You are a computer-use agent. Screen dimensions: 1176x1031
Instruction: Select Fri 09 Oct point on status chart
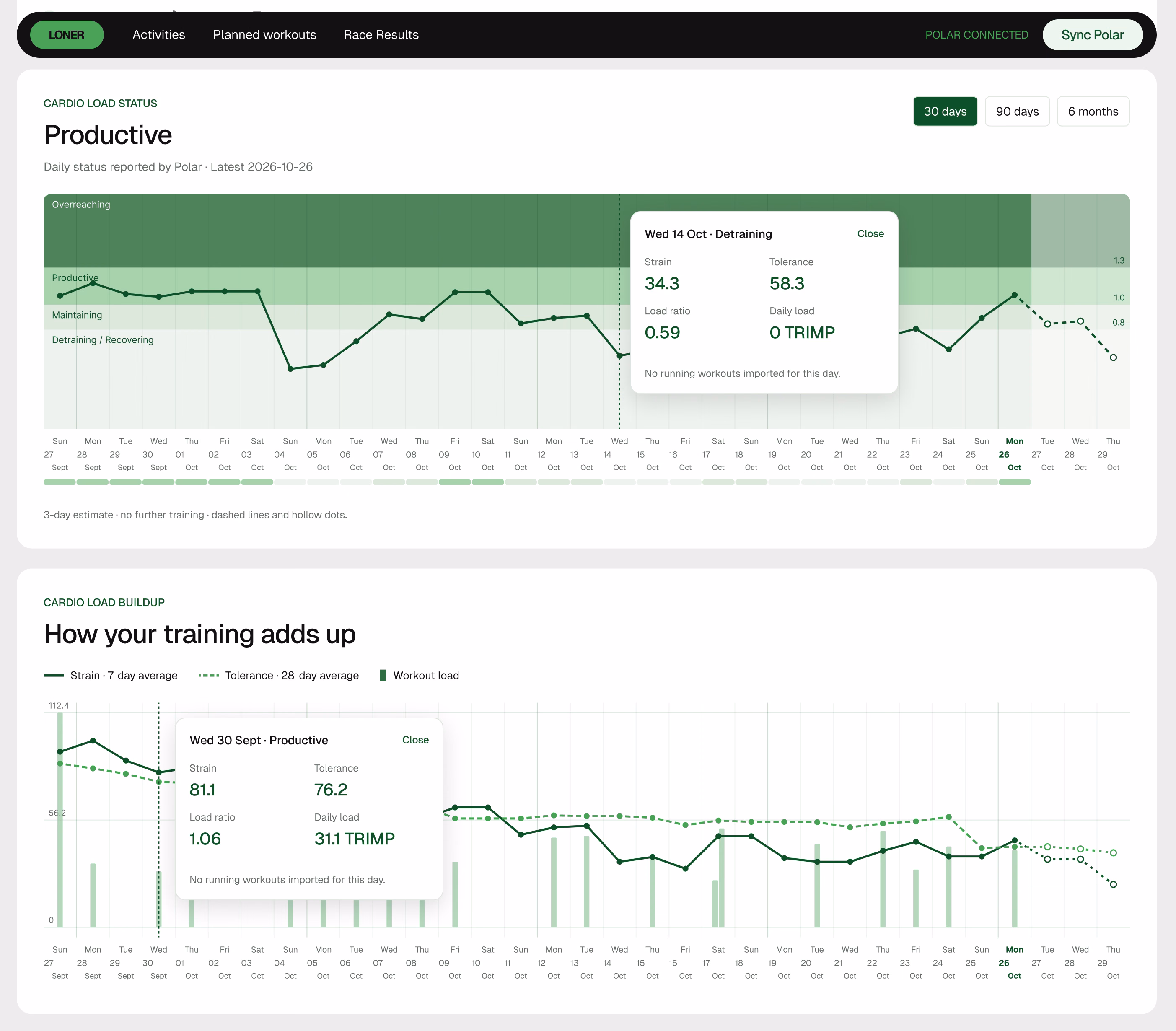point(455,292)
